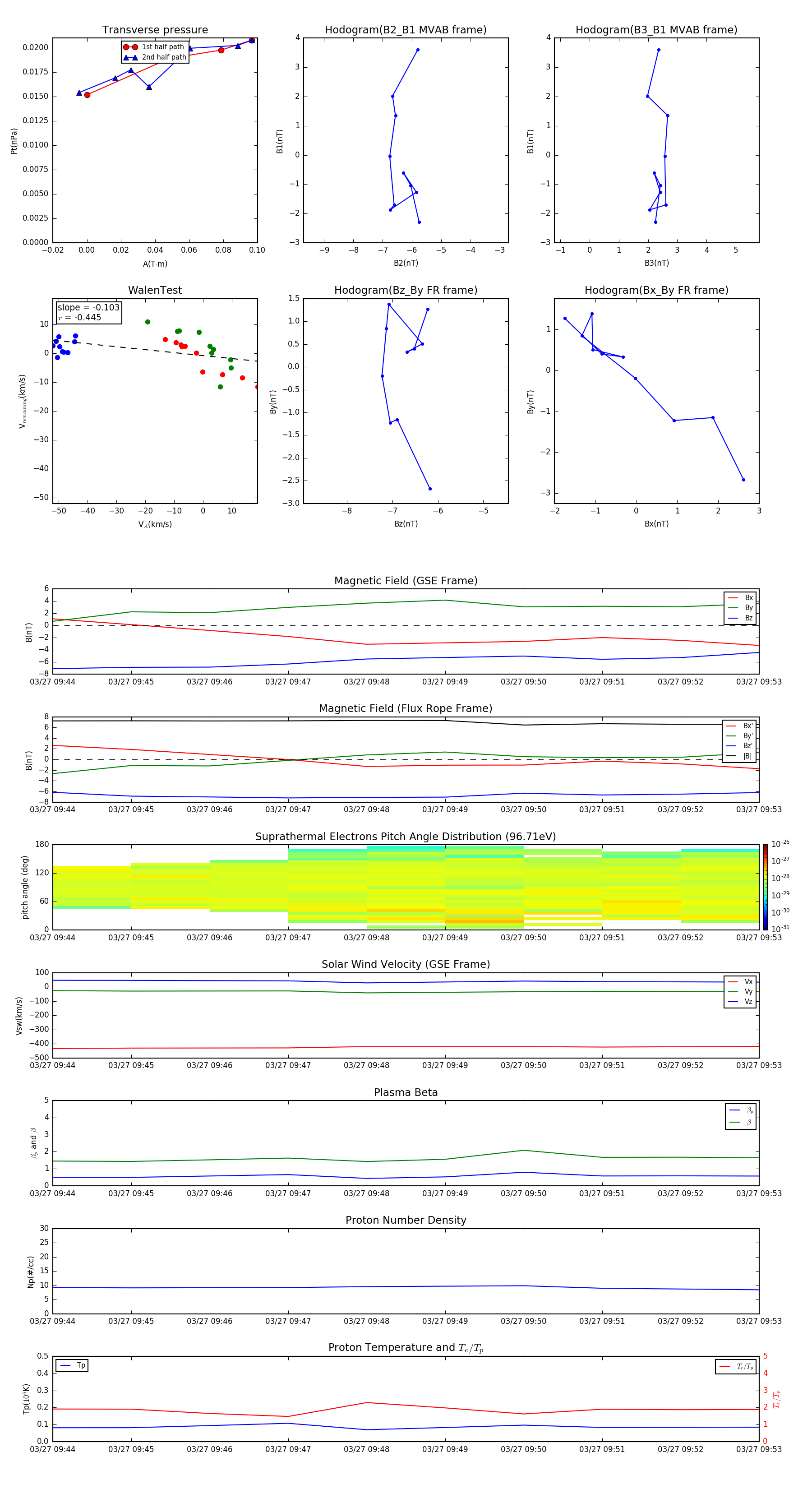Select the Bx entry in GSE field legend
Image resolution: width=812 pixels, height=1489 pixels.
(x=740, y=598)
